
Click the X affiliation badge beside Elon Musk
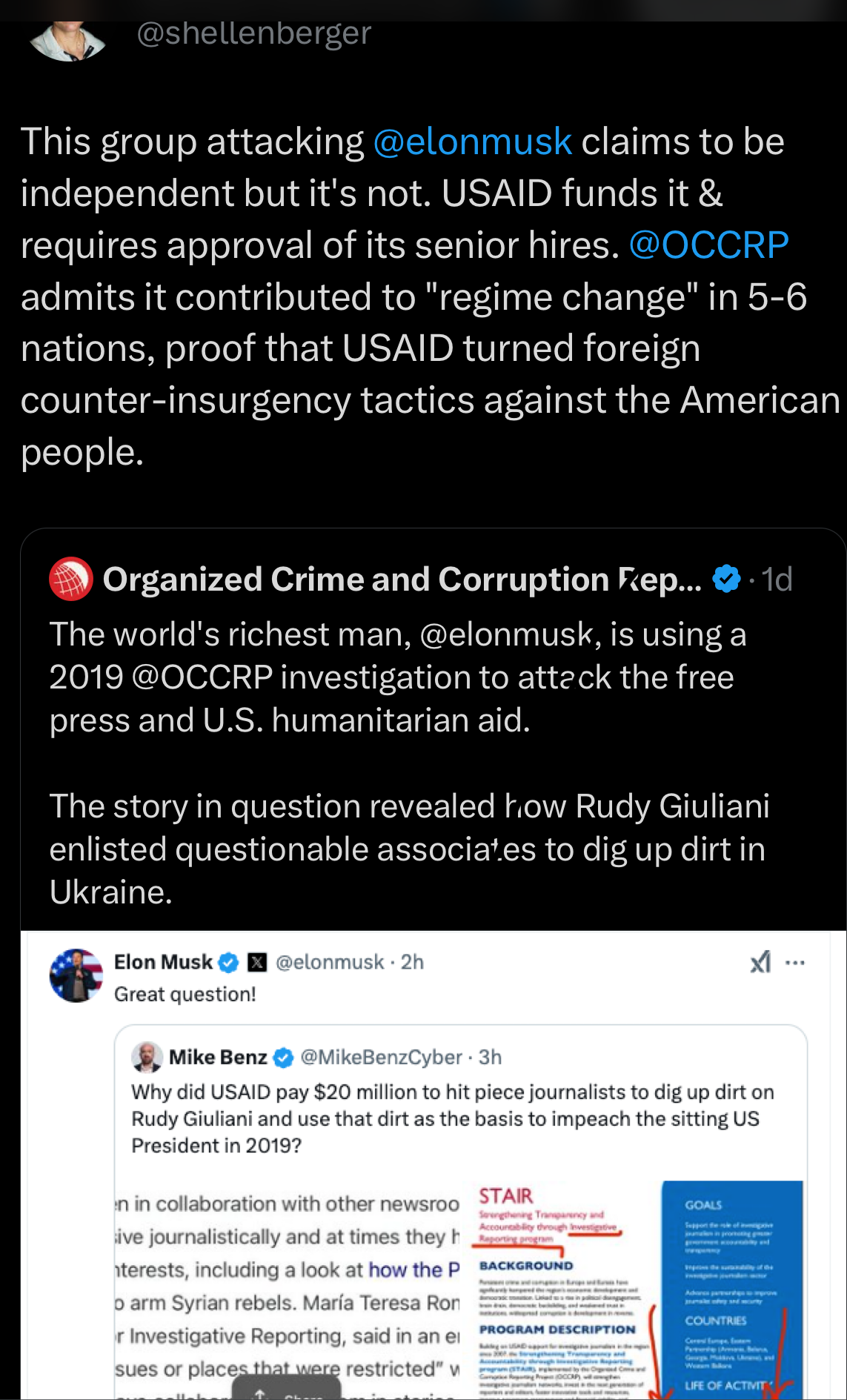(x=257, y=962)
